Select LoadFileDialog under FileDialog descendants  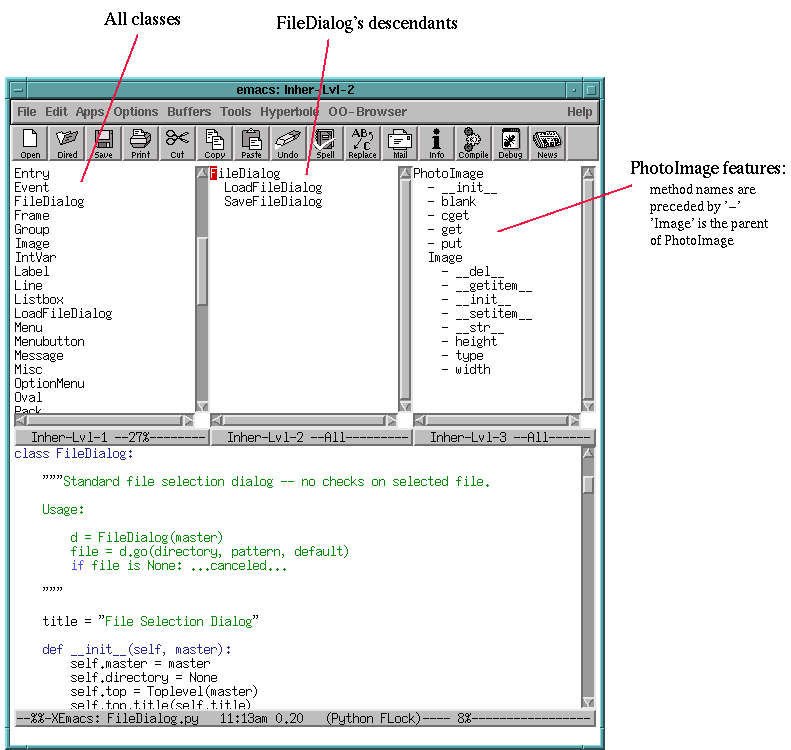[272, 187]
